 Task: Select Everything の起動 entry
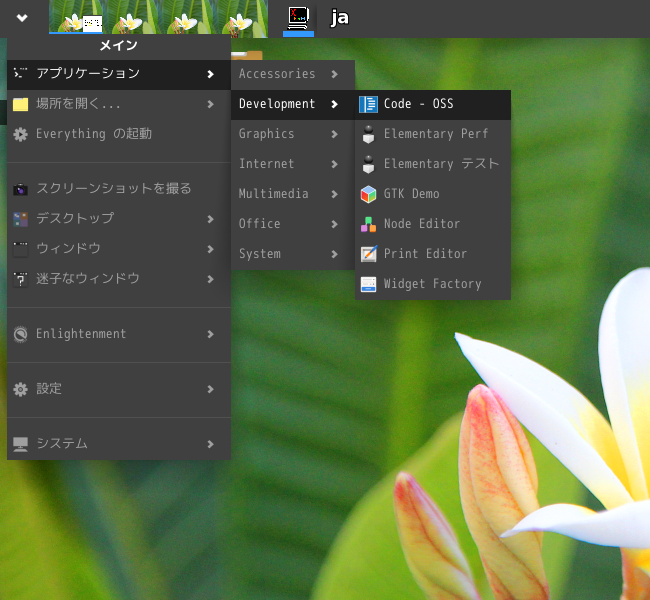pos(119,134)
